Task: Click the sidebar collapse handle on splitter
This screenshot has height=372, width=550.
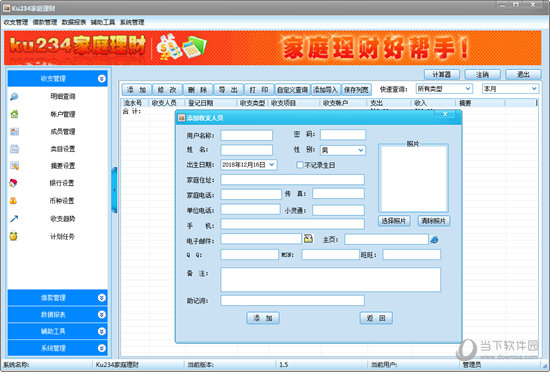Action: click(114, 190)
